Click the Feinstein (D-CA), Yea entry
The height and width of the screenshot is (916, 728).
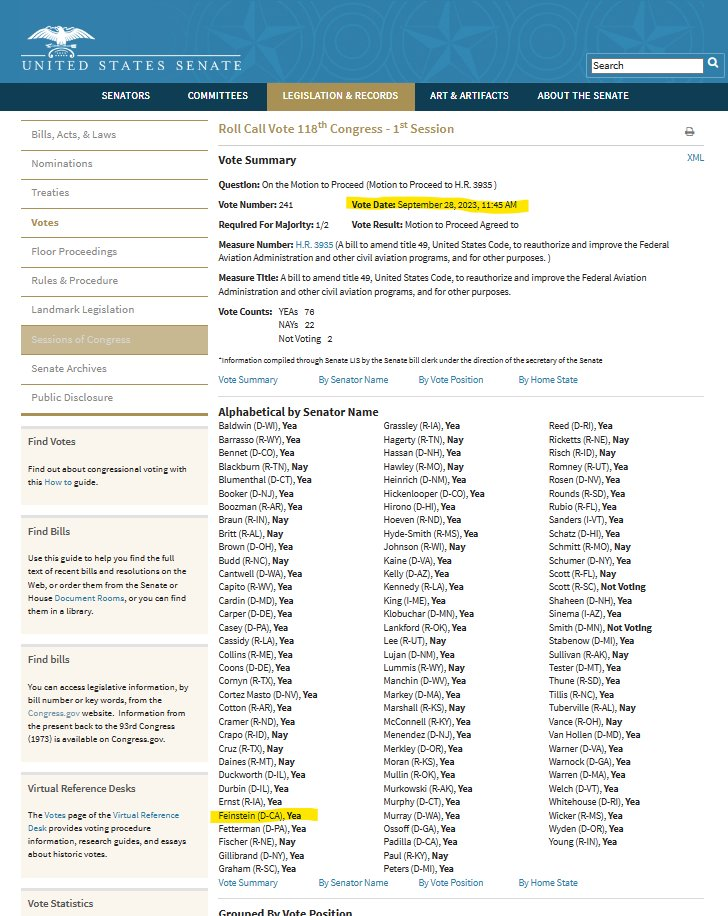pos(259,816)
